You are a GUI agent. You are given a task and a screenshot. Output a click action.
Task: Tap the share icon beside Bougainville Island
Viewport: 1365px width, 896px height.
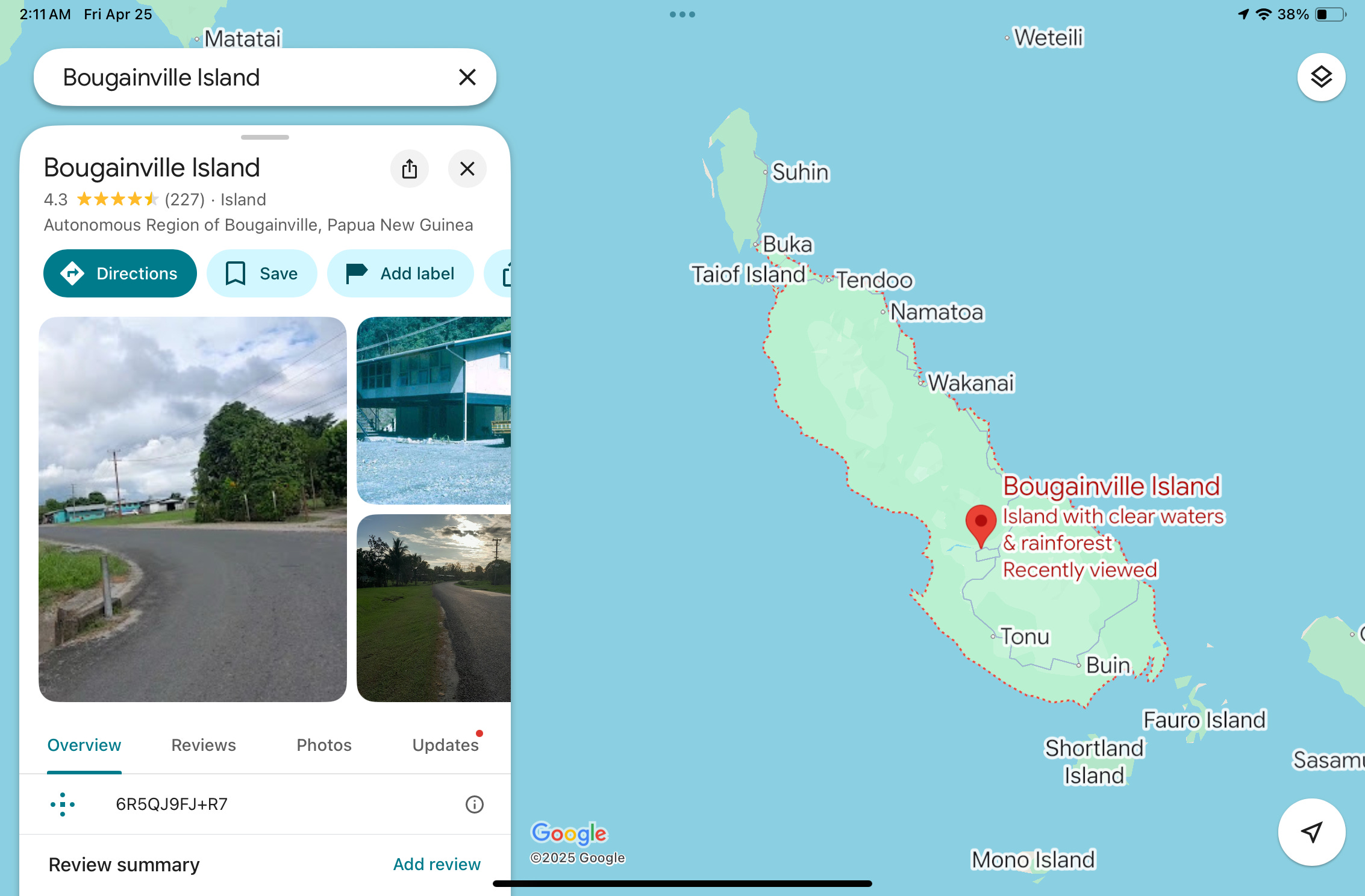(410, 169)
